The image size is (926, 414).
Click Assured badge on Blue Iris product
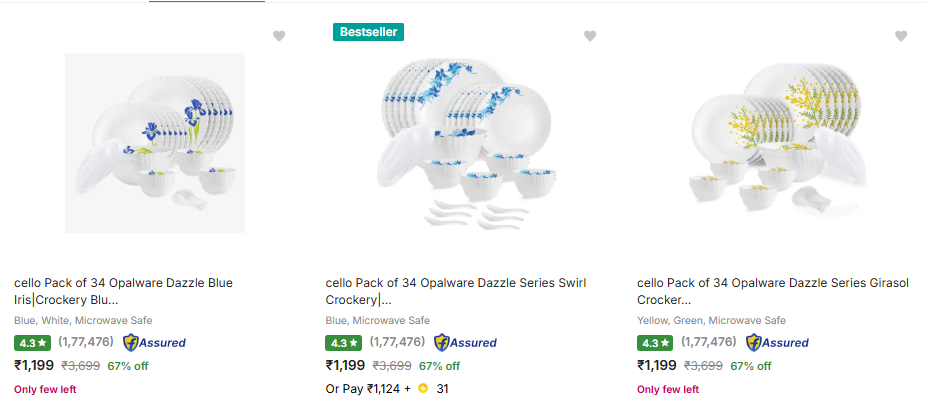click(154, 342)
